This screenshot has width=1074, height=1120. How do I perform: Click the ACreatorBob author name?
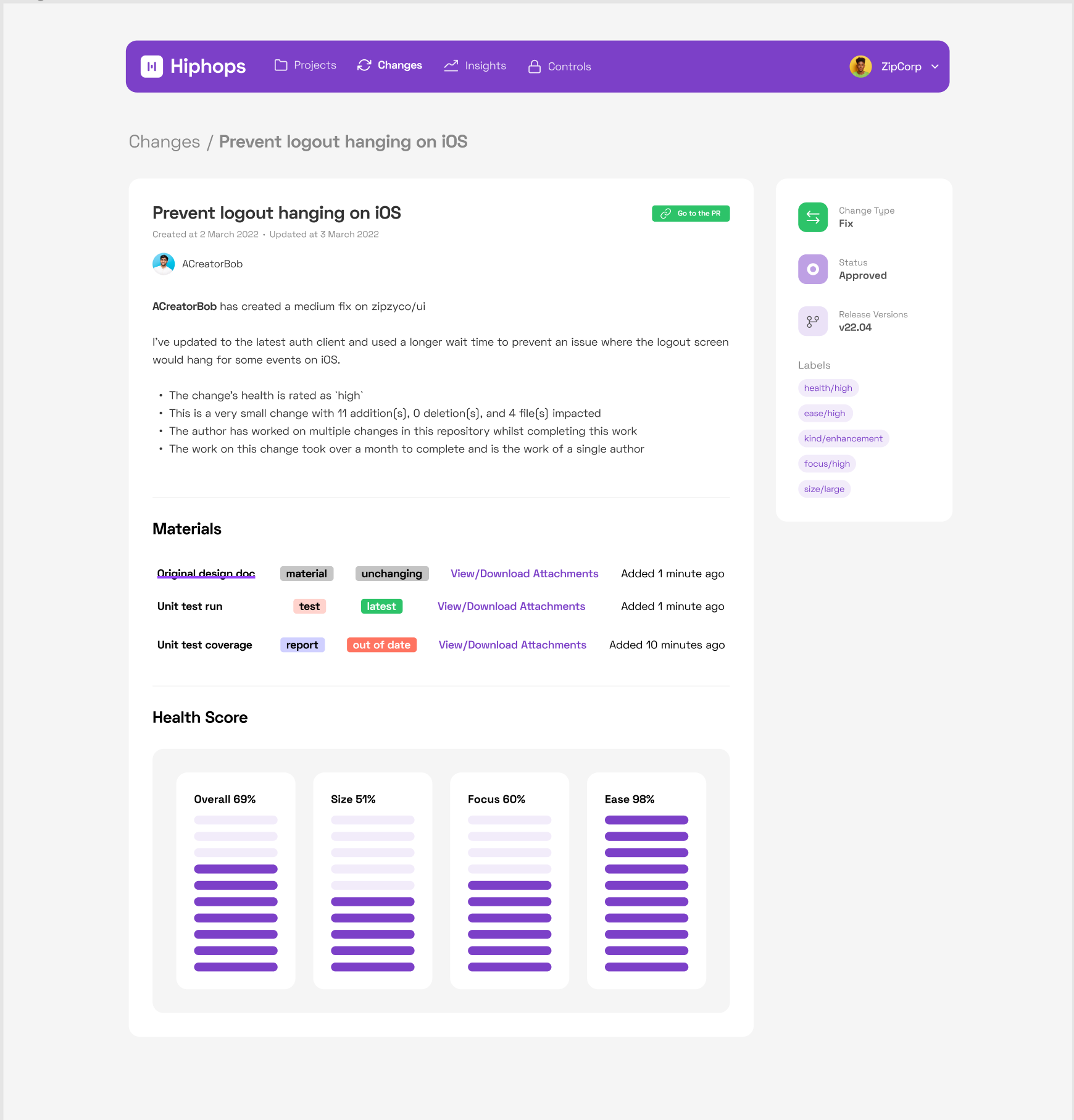(x=212, y=264)
